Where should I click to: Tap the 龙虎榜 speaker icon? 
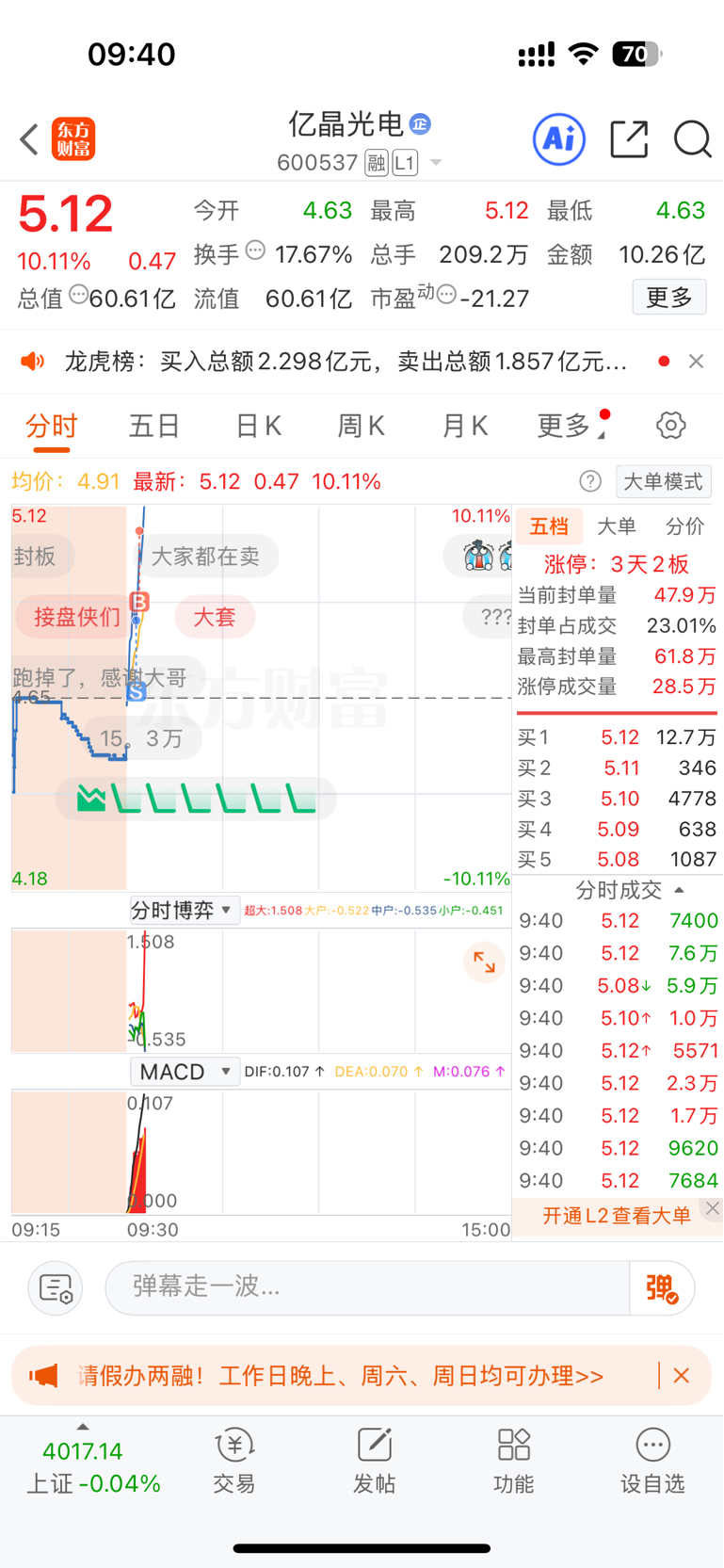click(x=33, y=362)
